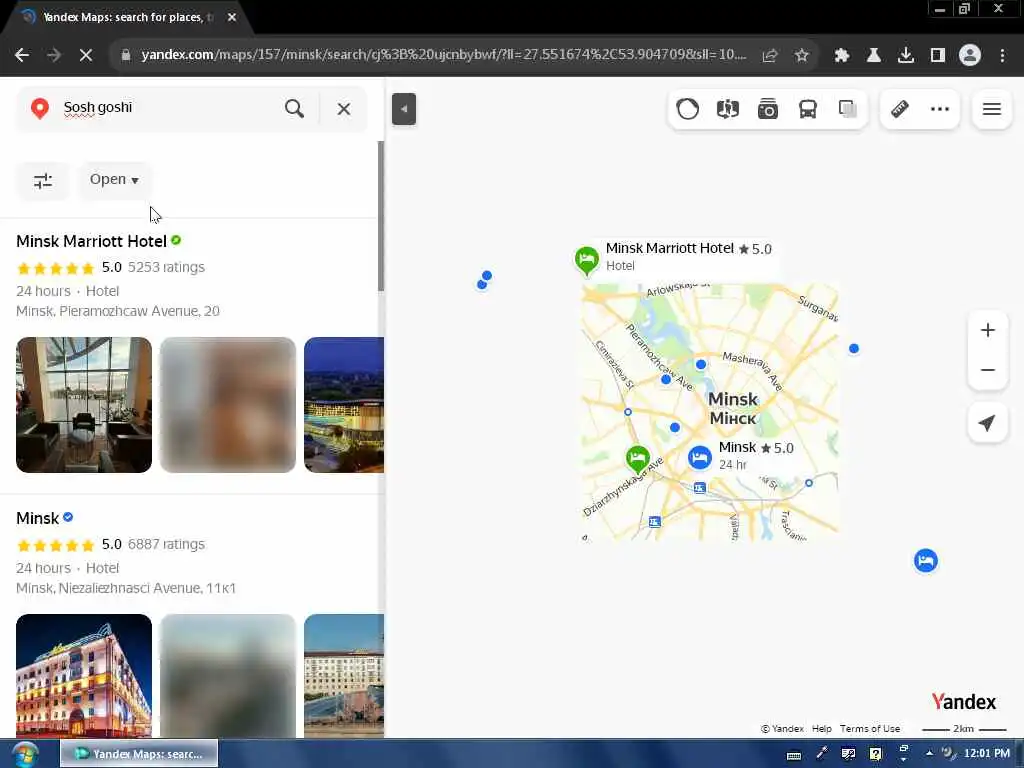Close the Yandex Maps browser tab

(232, 17)
